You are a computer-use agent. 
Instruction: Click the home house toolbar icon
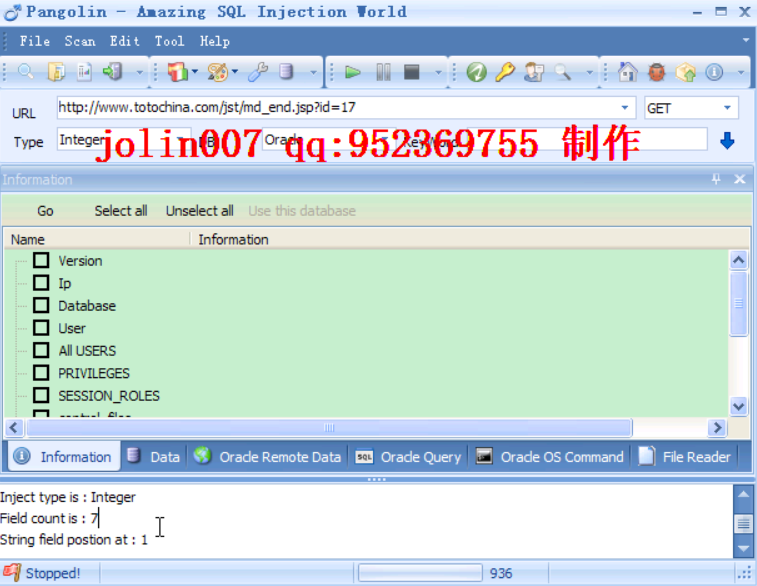coord(628,72)
